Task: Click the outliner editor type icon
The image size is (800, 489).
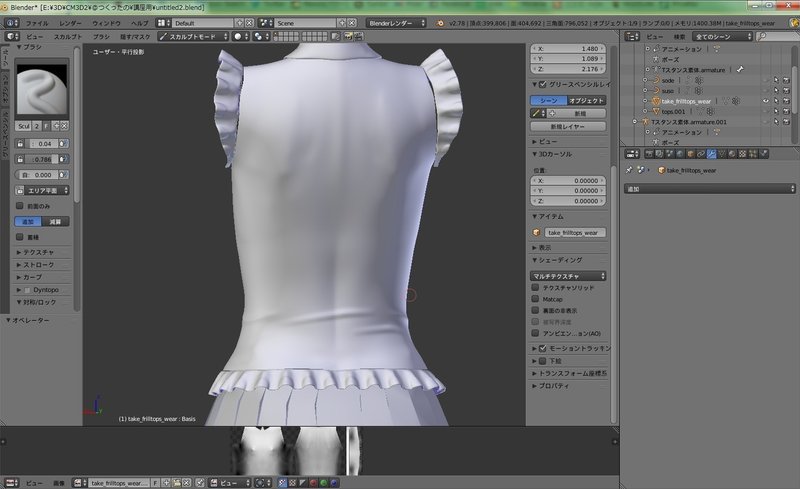Action: pyautogui.click(x=632, y=36)
